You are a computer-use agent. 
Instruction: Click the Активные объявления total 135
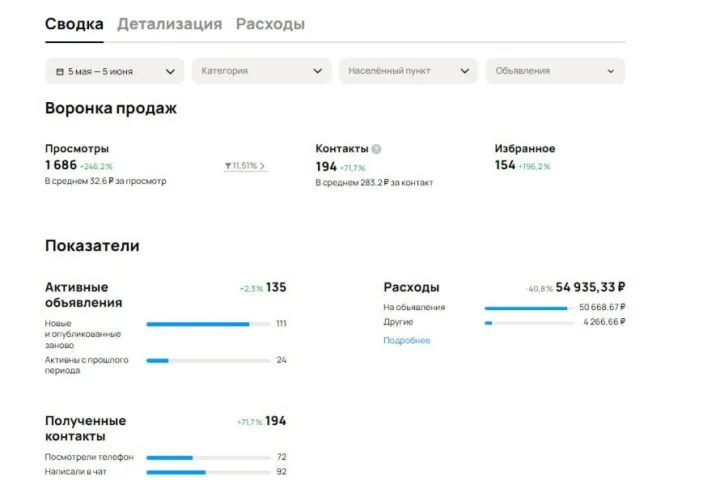276,288
